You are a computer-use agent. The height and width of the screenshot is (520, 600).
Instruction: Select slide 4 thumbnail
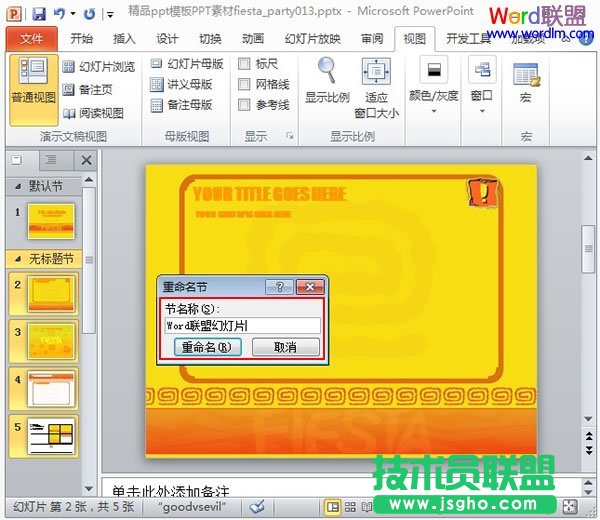51,389
